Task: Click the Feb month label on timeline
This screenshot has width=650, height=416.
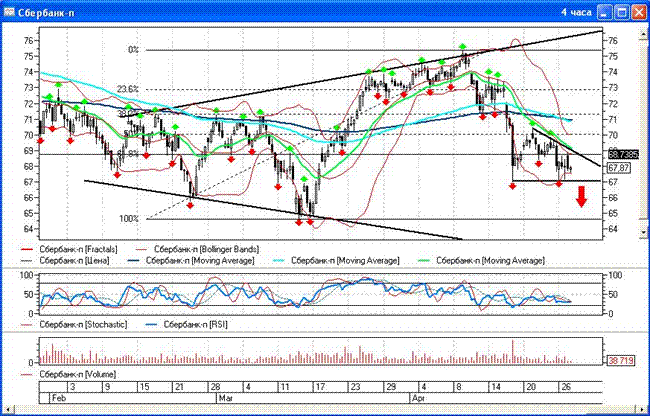Action: (x=59, y=398)
